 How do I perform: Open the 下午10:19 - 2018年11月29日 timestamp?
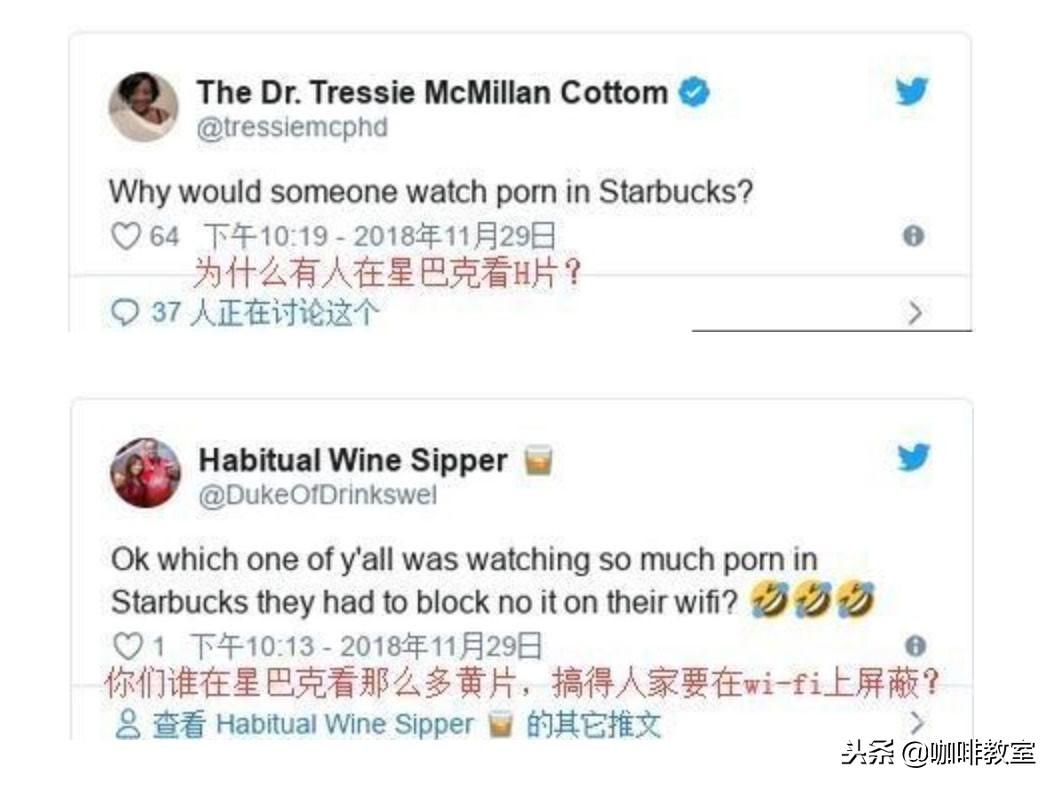(x=380, y=237)
